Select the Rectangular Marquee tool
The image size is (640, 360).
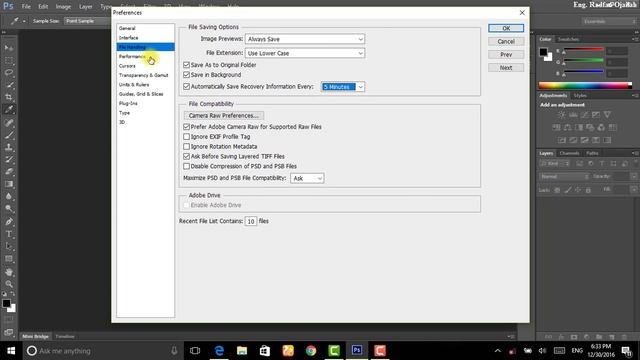click(9, 60)
